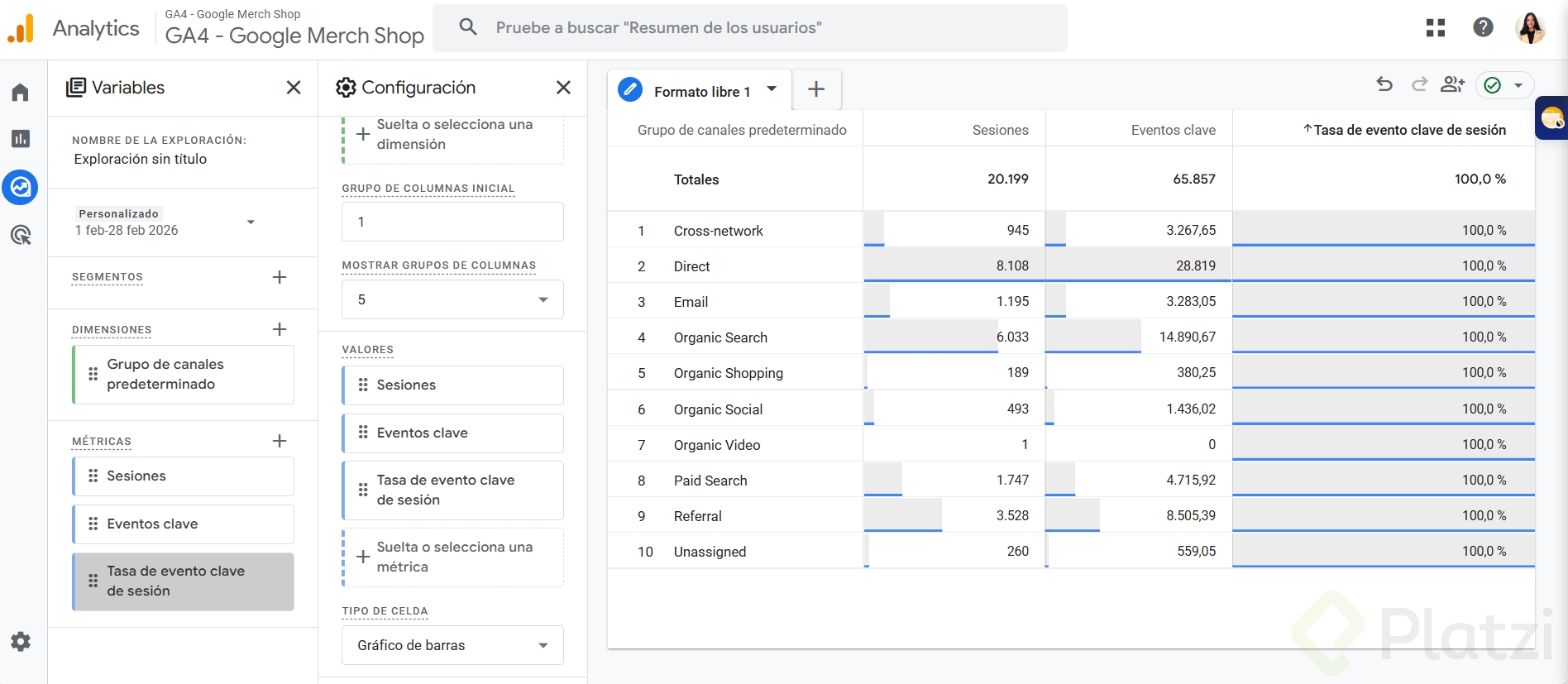Undo the last exploration change
Viewport: 1568px width, 684px height.
(x=1384, y=84)
